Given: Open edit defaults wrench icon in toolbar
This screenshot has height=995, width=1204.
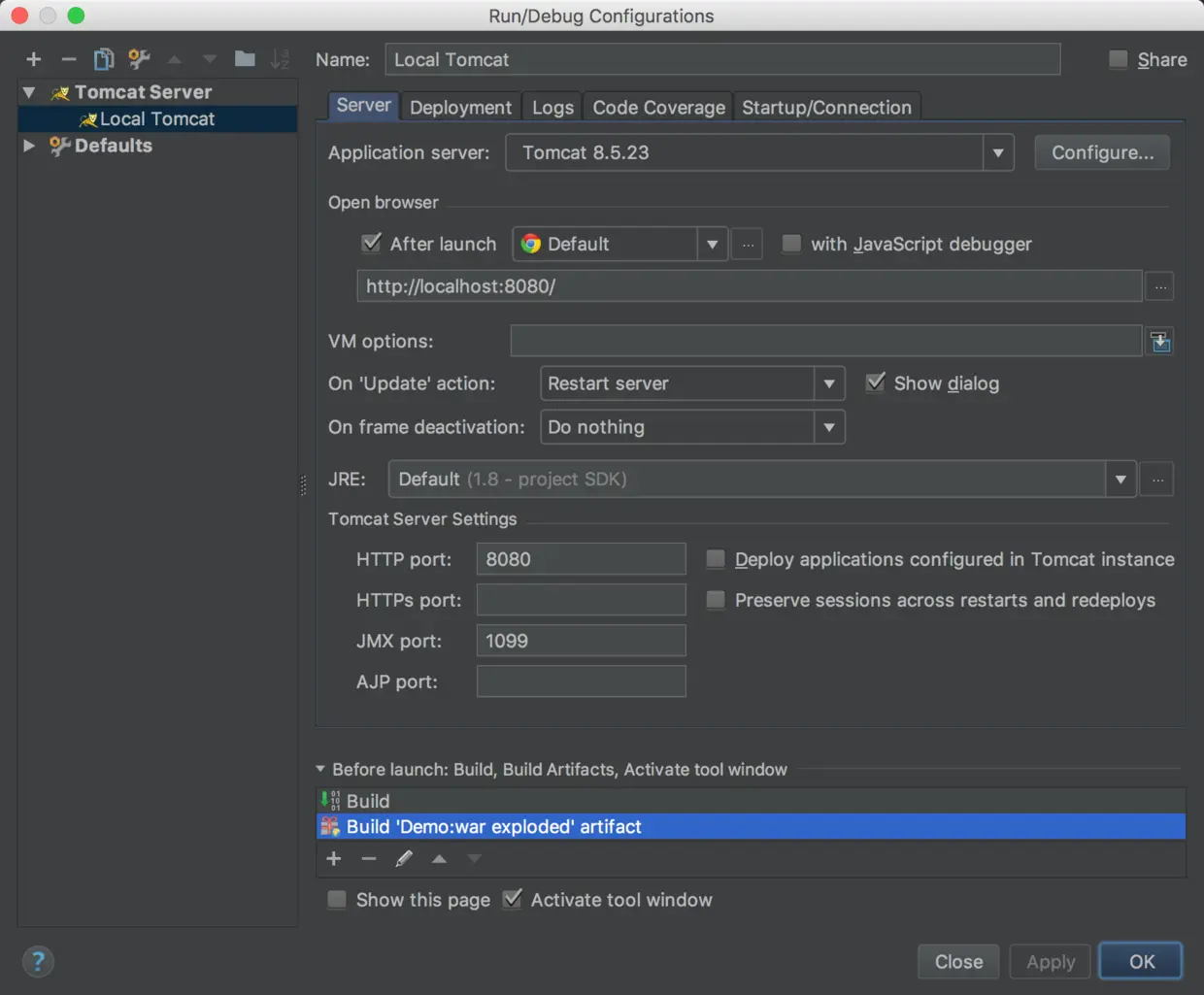Looking at the screenshot, I should (x=139, y=59).
